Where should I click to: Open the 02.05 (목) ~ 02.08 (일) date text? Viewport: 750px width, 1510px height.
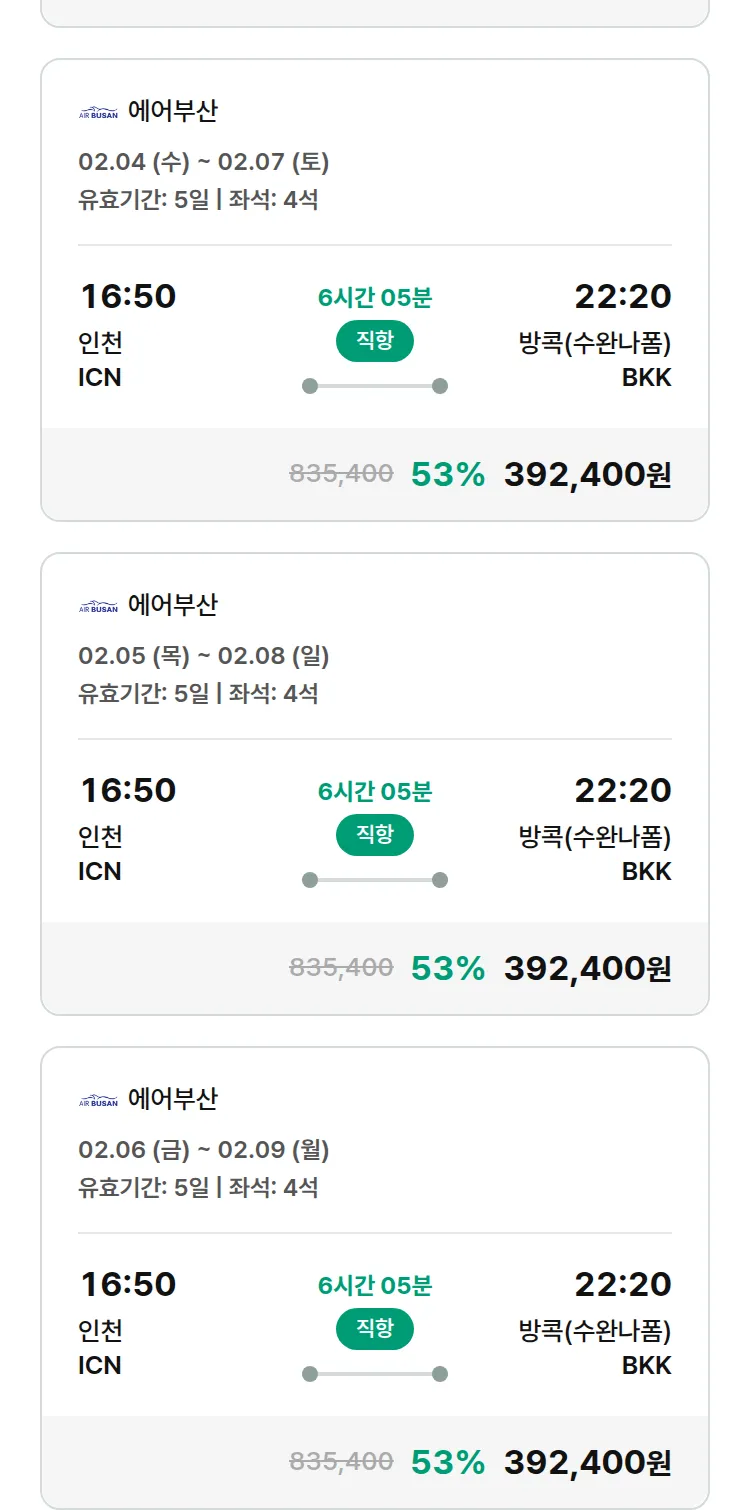204,656
